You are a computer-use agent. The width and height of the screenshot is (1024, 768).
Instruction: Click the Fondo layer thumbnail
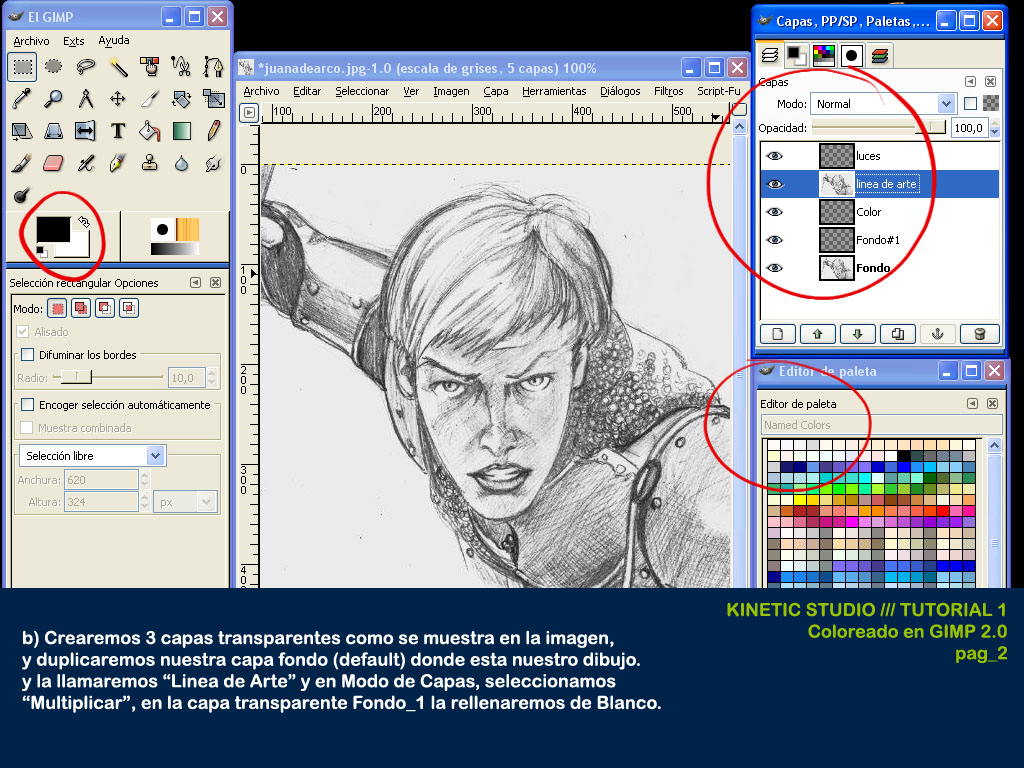837,268
